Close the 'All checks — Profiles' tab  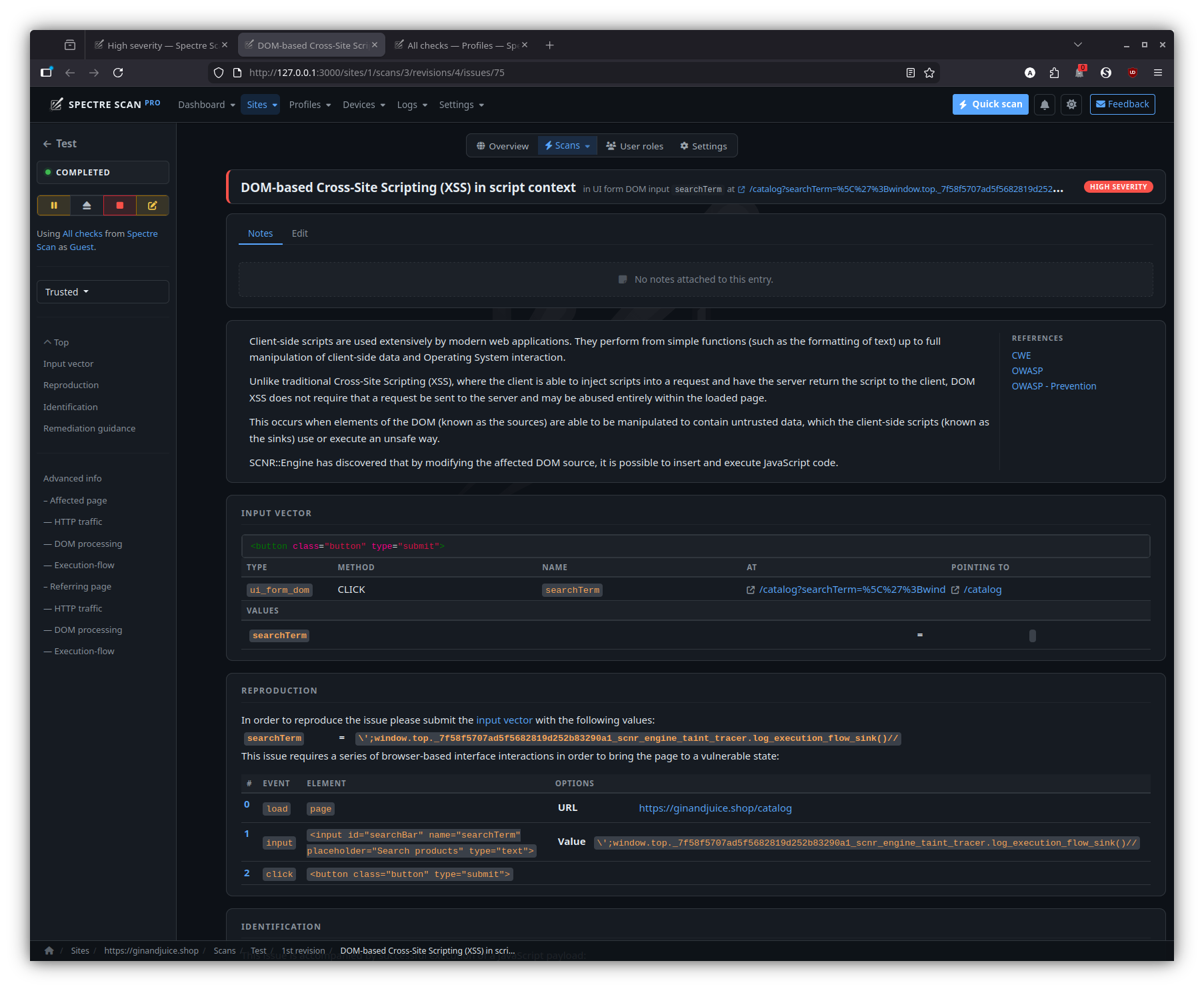click(525, 45)
